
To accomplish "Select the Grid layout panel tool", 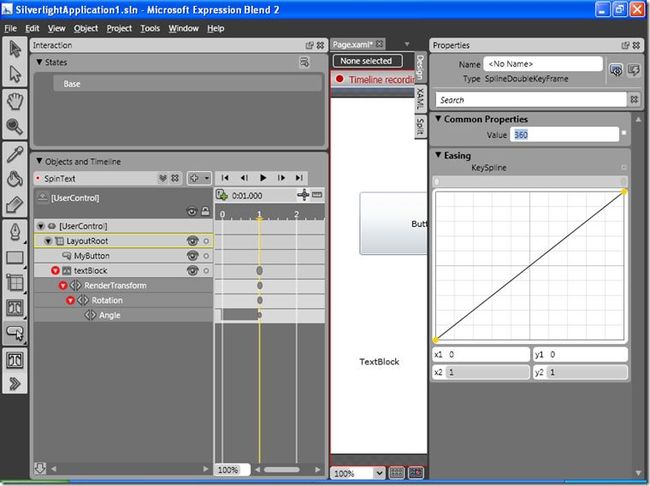I will 15,283.
